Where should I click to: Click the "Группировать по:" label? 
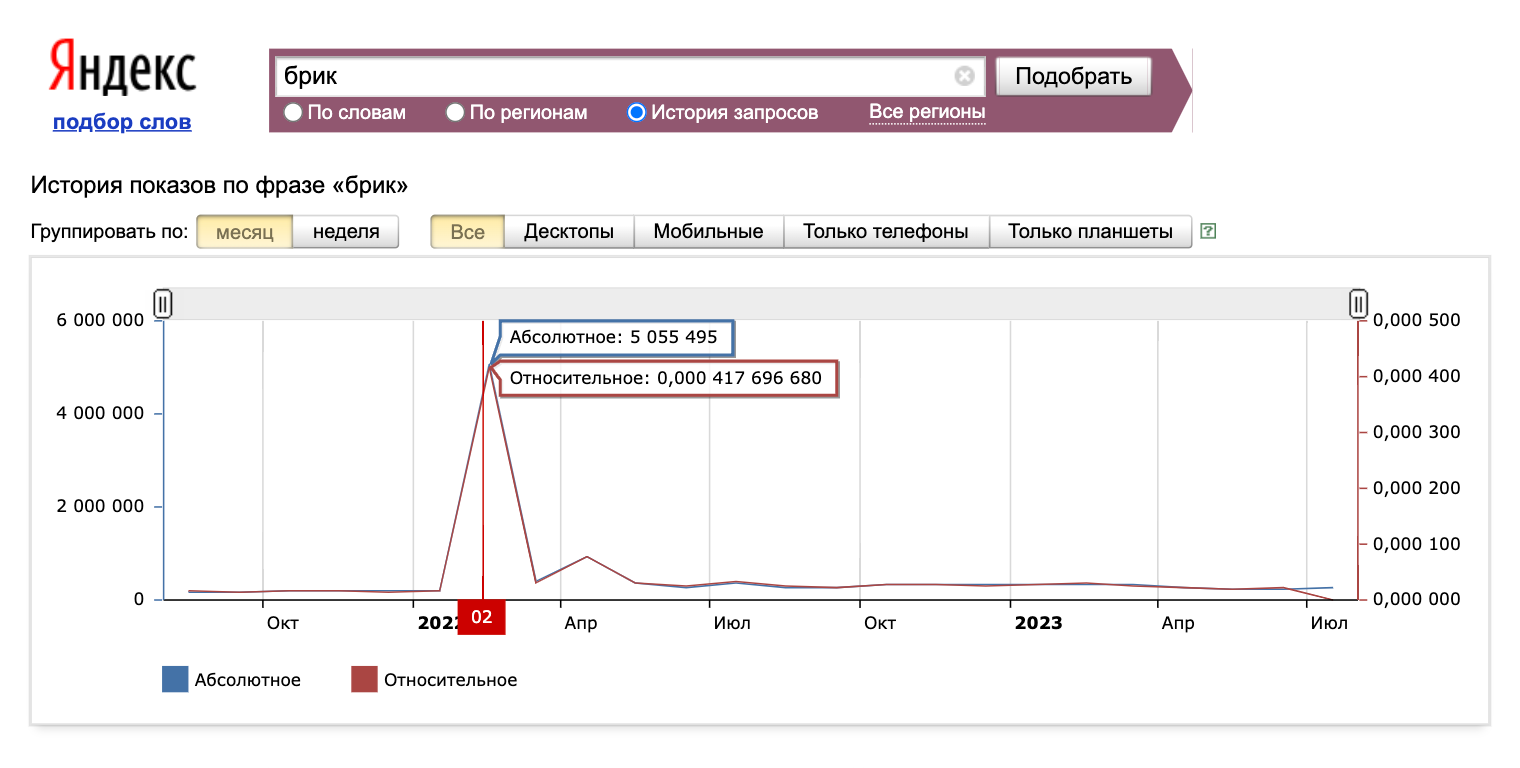(109, 232)
